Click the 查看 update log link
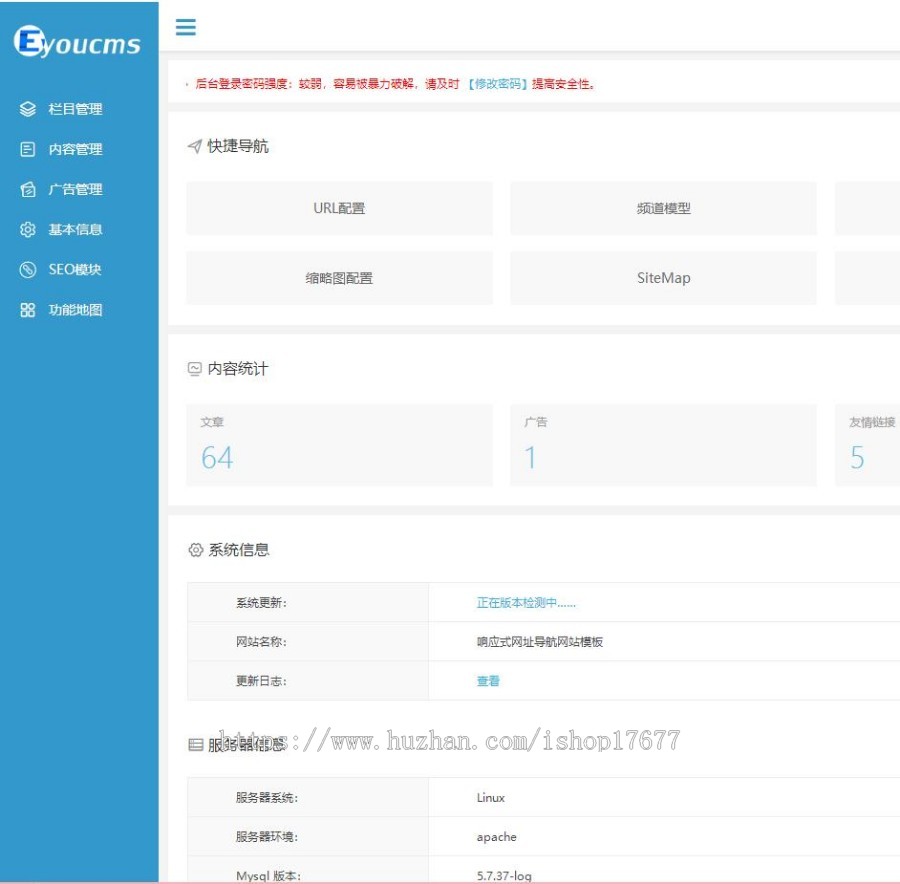The width and height of the screenshot is (900, 884). click(488, 681)
